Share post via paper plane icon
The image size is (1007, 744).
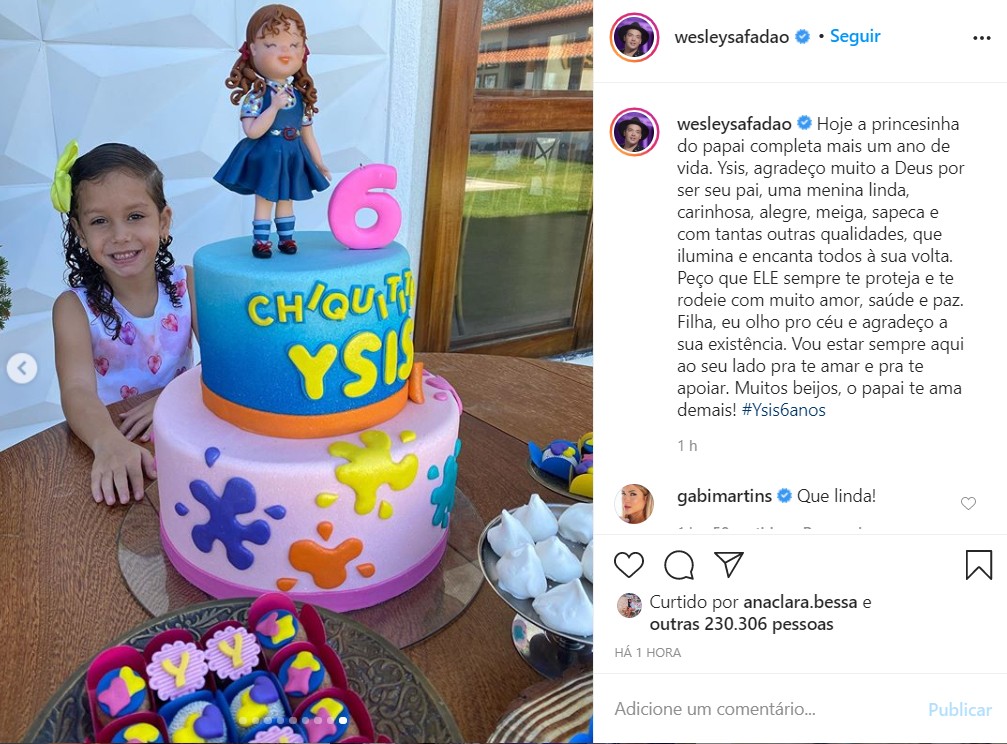729,564
